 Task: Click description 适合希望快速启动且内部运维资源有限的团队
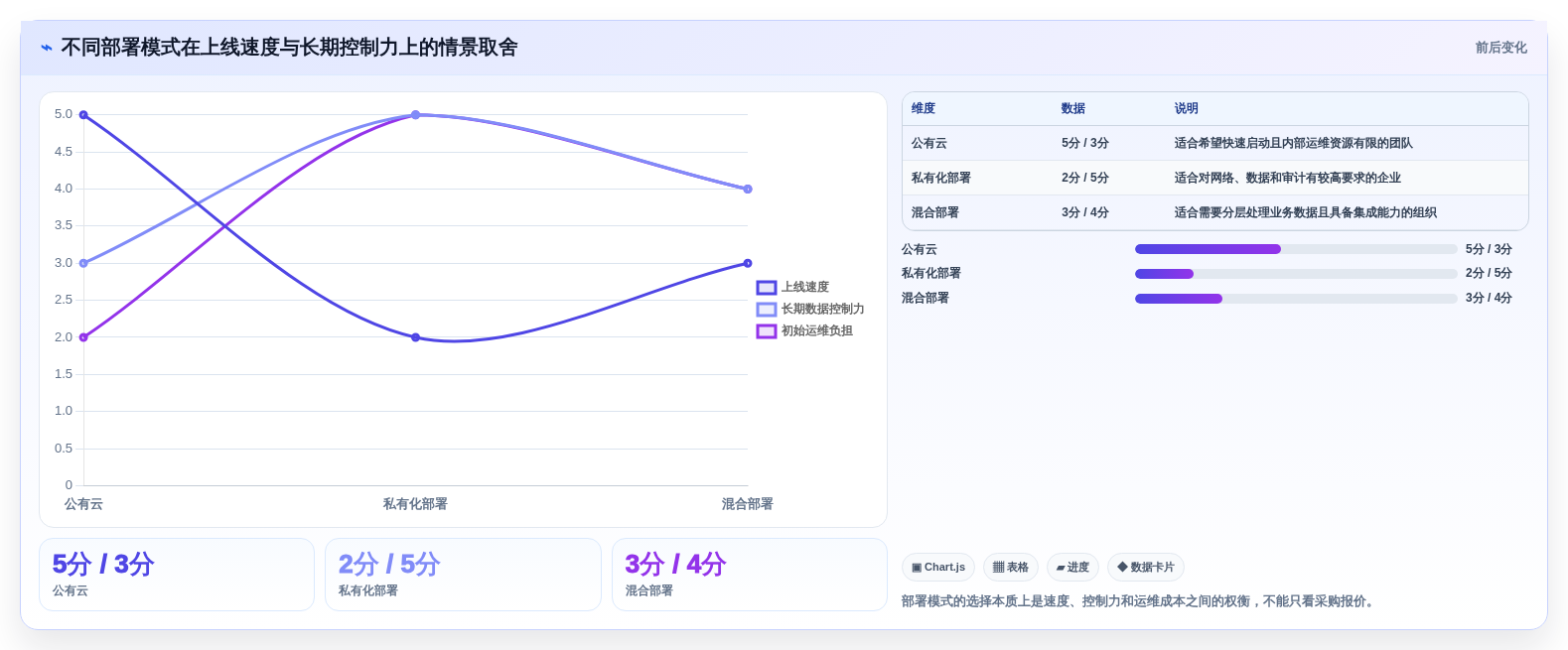(1293, 143)
